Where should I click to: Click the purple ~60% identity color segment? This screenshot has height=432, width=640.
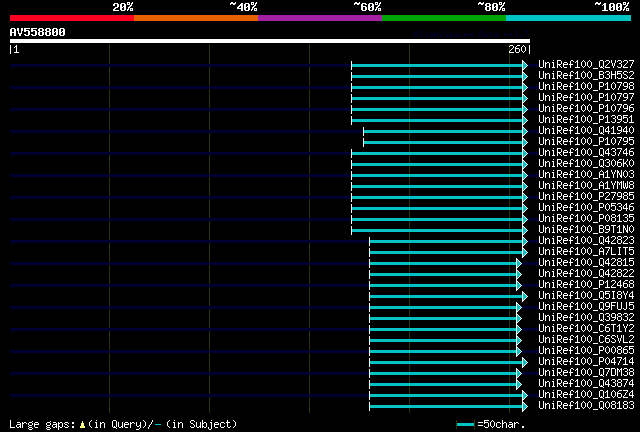pyautogui.click(x=320, y=18)
